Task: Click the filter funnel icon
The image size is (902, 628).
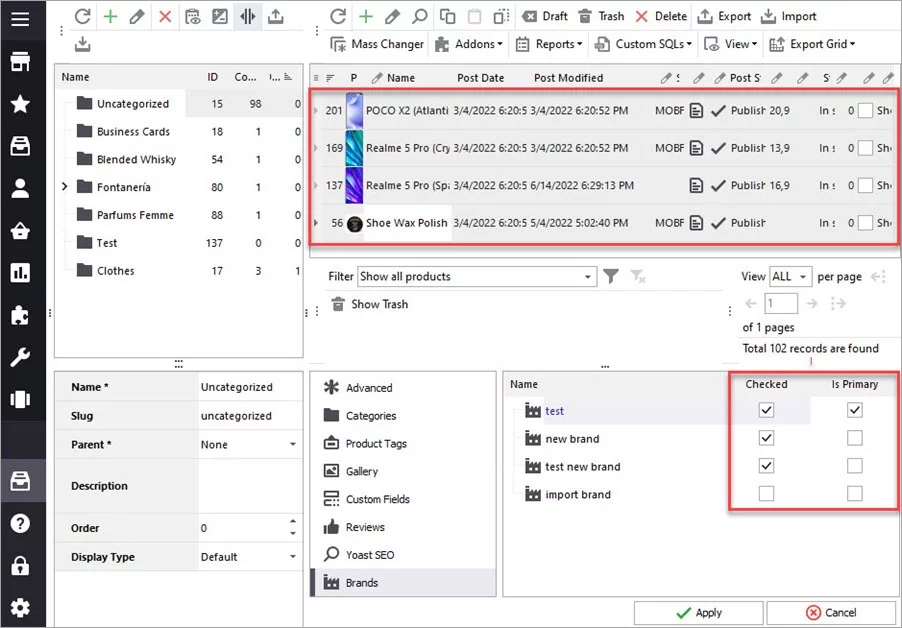Action: (611, 277)
